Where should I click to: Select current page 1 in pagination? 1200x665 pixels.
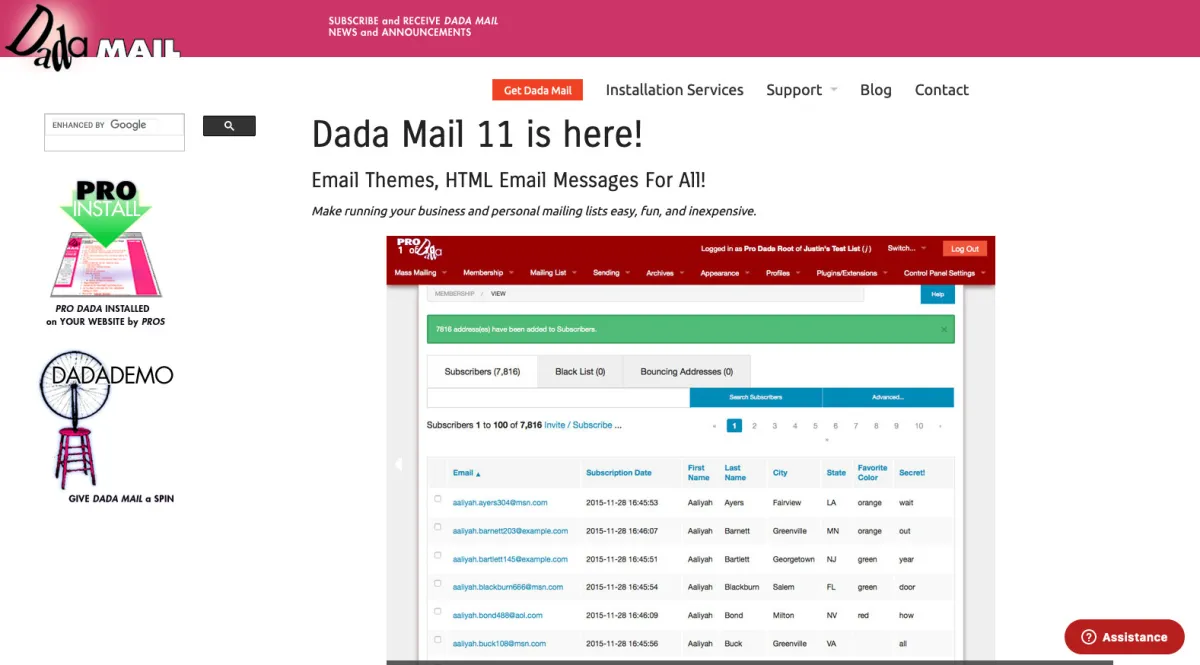(x=734, y=426)
